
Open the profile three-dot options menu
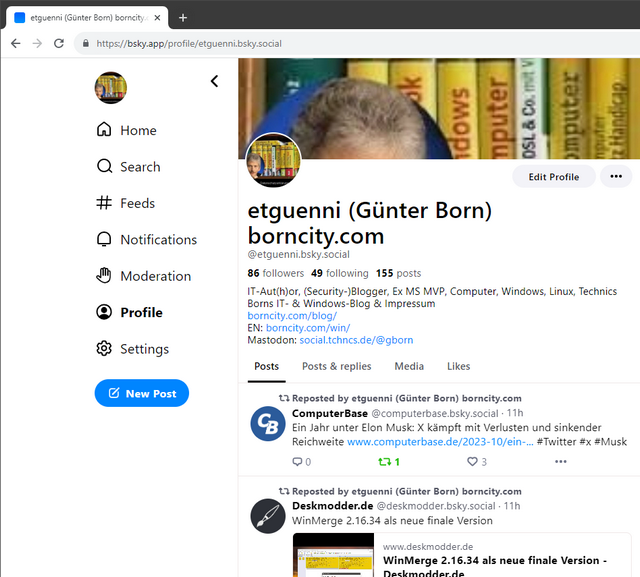point(616,176)
